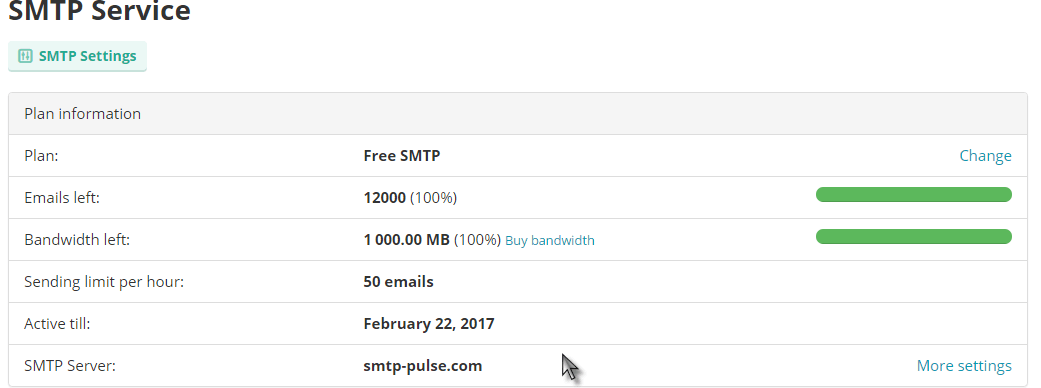Click the Emails left green progress bar
The height and width of the screenshot is (388, 1041).
(x=914, y=195)
